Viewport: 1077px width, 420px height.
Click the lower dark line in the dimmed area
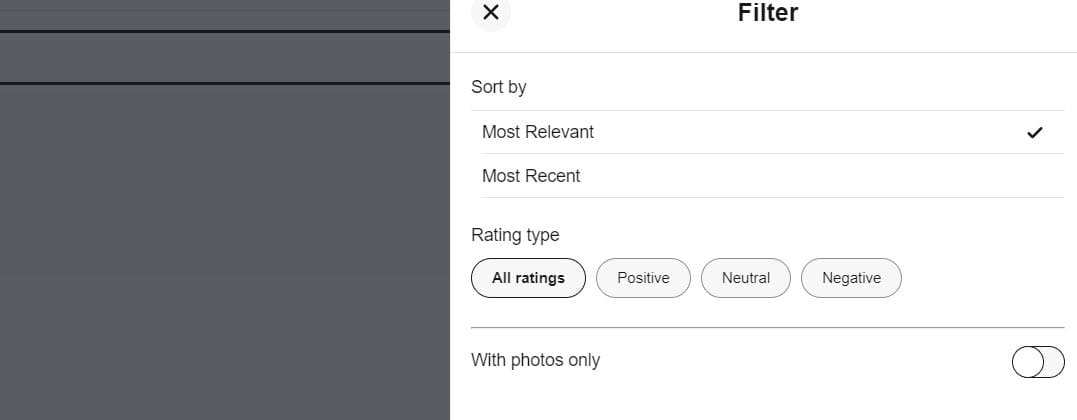(225, 83)
